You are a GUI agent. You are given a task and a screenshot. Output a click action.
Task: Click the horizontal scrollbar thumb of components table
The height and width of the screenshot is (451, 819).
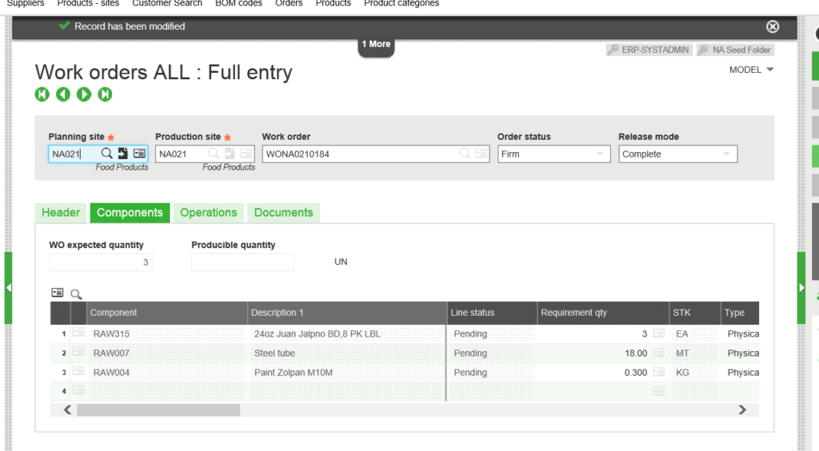pyautogui.click(x=159, y=410)
